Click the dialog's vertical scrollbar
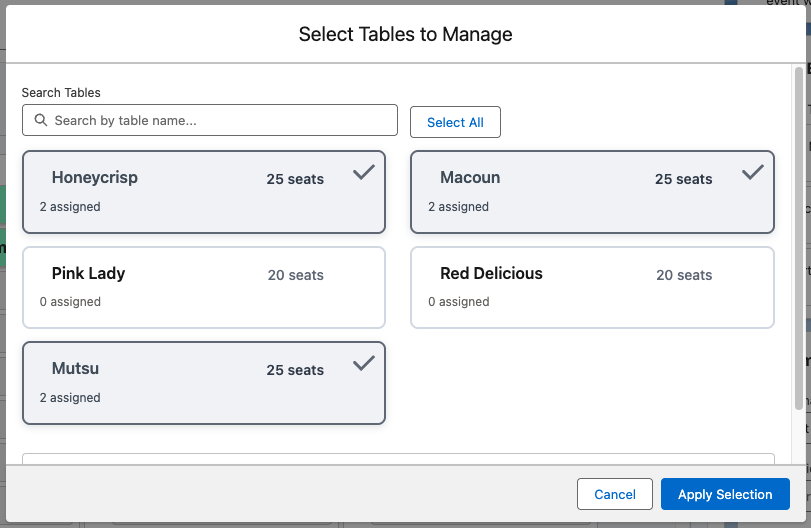811x528 pixels. [x=798, y=240]
